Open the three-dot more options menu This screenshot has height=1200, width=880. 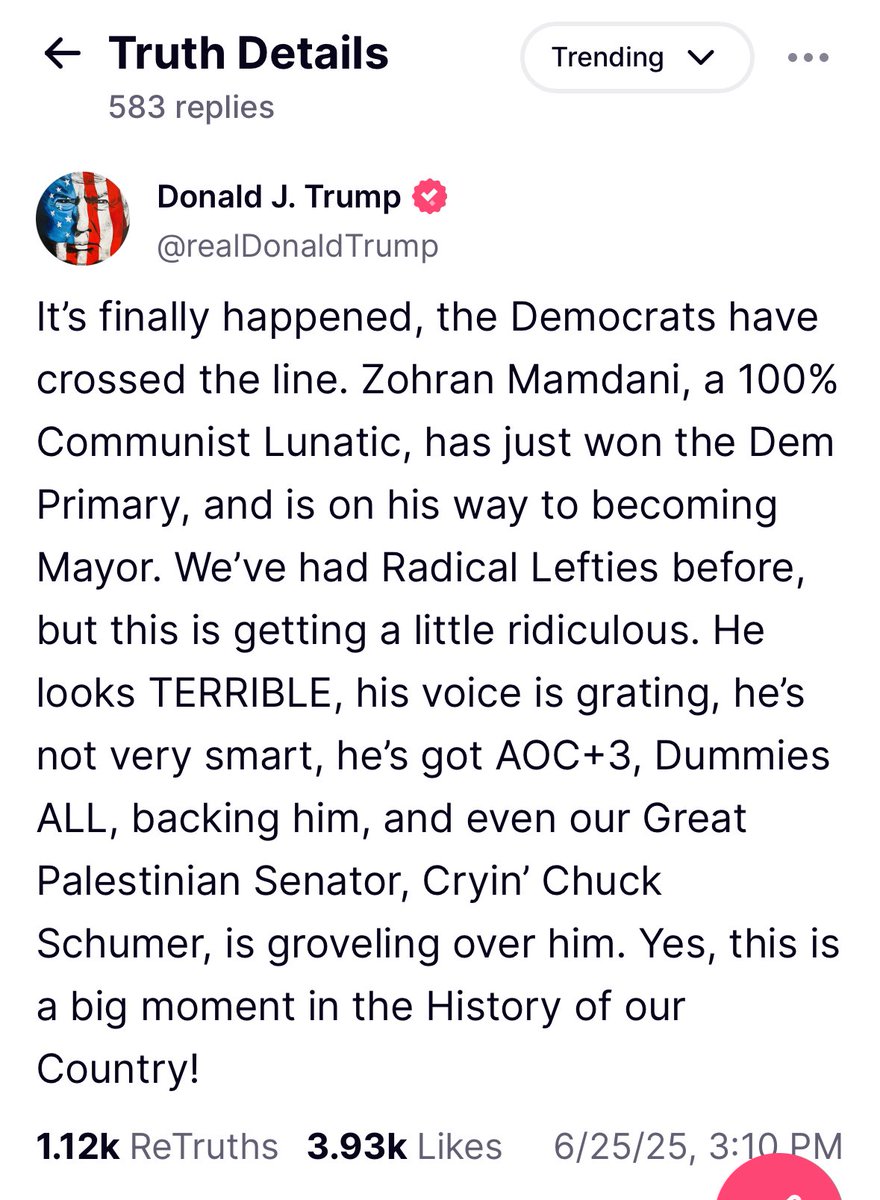coord(808,58)
